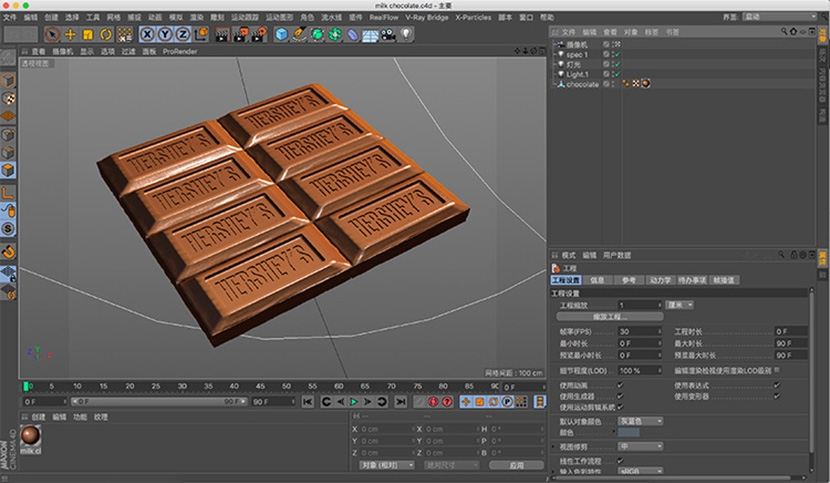Open the ProRender viewport menu
This screenshot has width=830, height=483.
180,51
